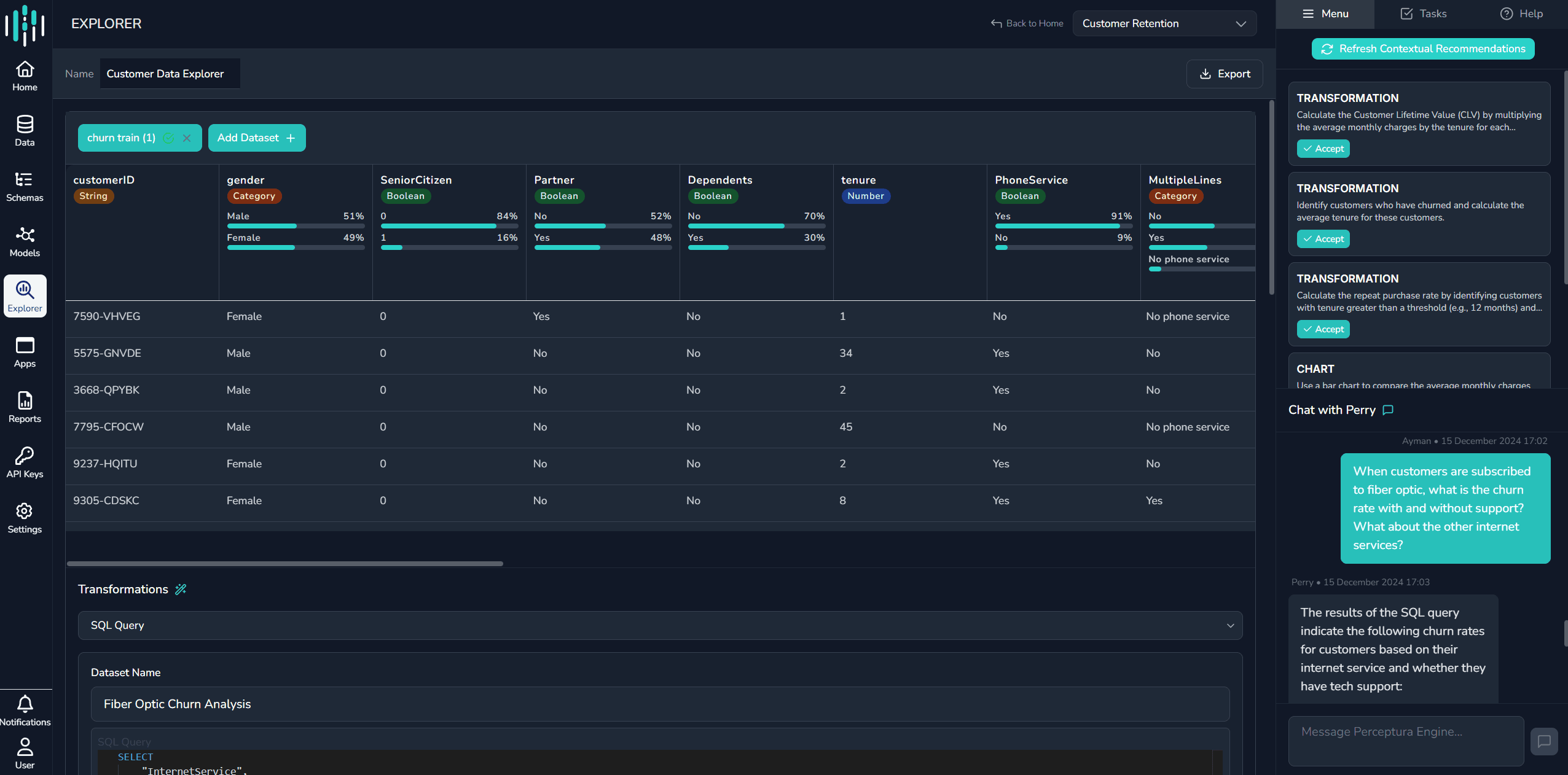Click tenure value 34

(845, 353)
